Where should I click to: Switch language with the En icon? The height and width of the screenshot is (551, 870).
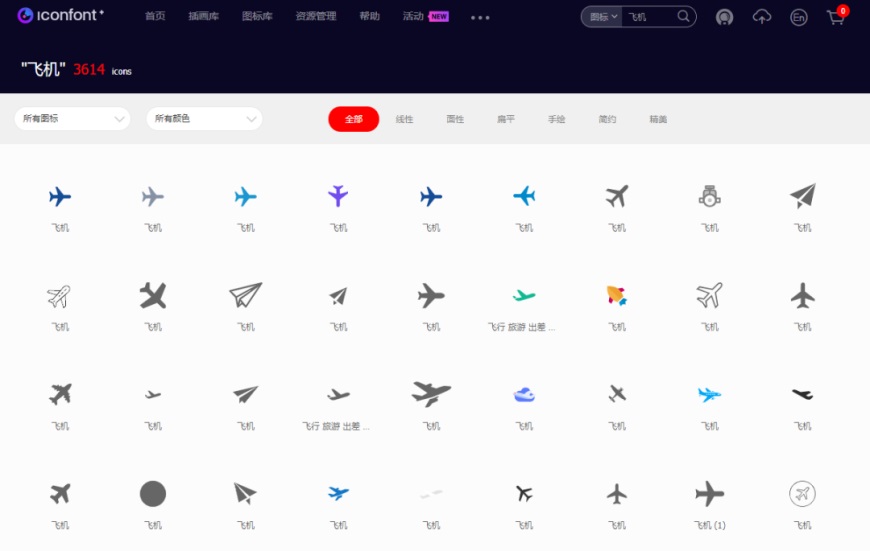(798, 17)
